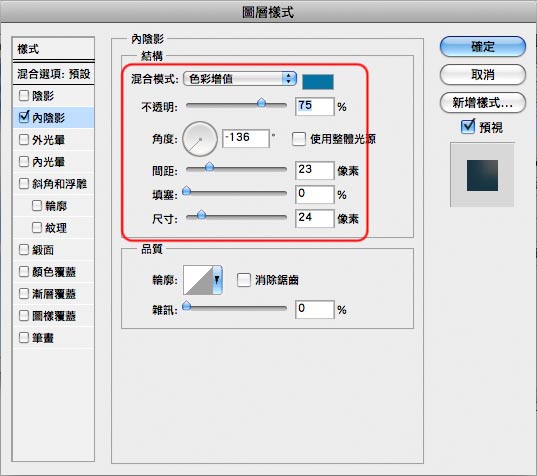Select the 內陰影 row label

click(x=48, y=118)
